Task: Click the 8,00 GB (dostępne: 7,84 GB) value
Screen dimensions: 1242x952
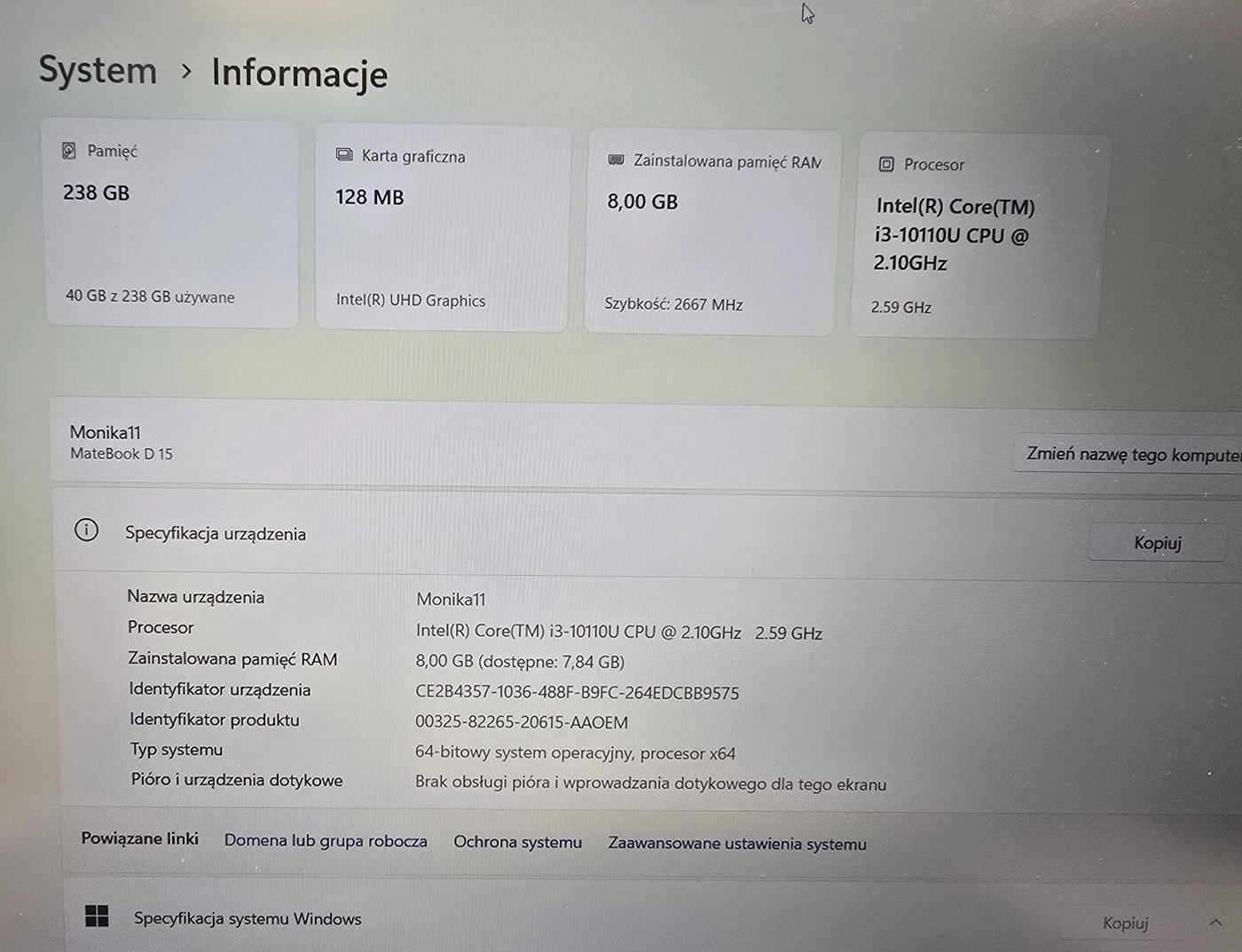Action: point(520,662)
